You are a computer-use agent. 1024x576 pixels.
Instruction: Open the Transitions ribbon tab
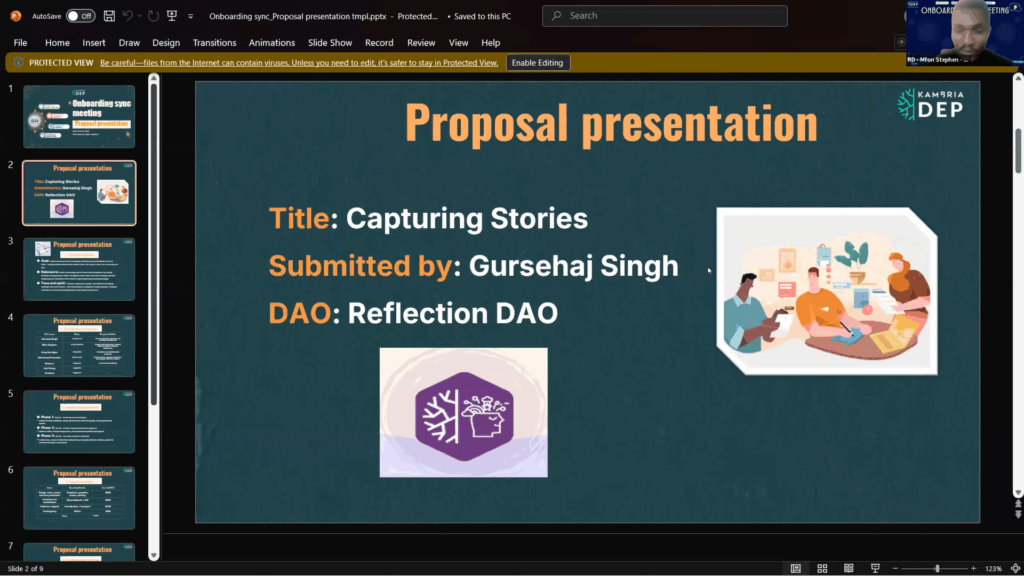click(x=214, y=43)
